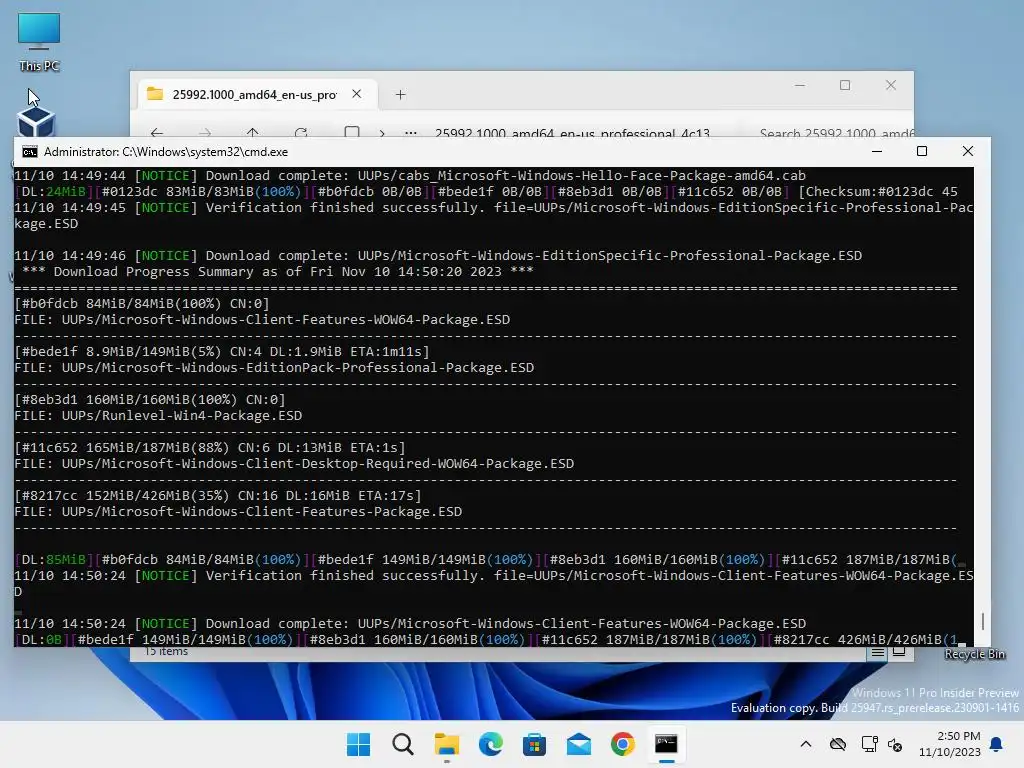1024x768 pixels.
Task: Maximize the File Explorer window
Action: tap(845, 86)
